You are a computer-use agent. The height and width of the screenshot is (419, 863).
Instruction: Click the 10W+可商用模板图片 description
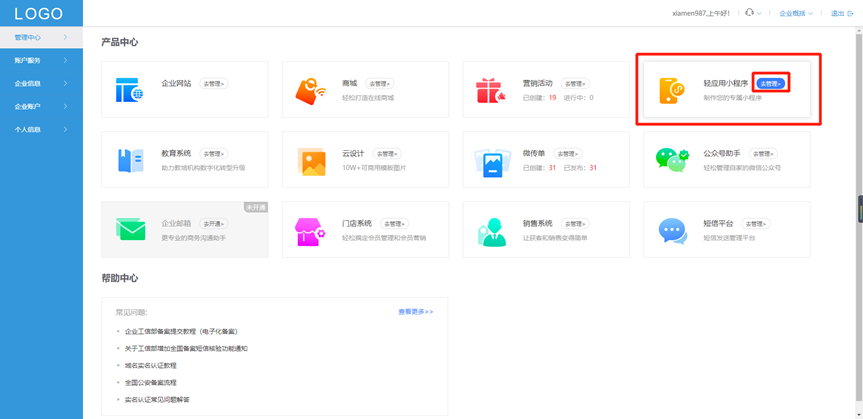(x=374, y=168)
